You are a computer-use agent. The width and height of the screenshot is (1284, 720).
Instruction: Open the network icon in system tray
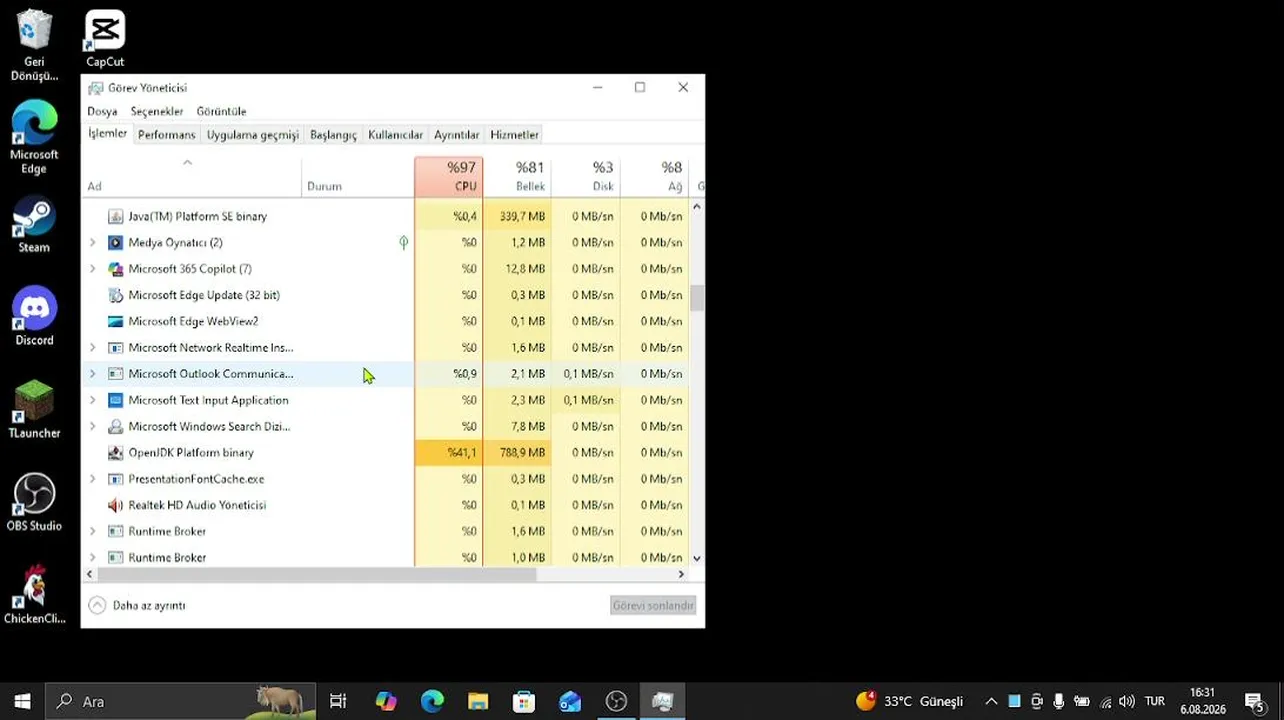click(1105, 701)
